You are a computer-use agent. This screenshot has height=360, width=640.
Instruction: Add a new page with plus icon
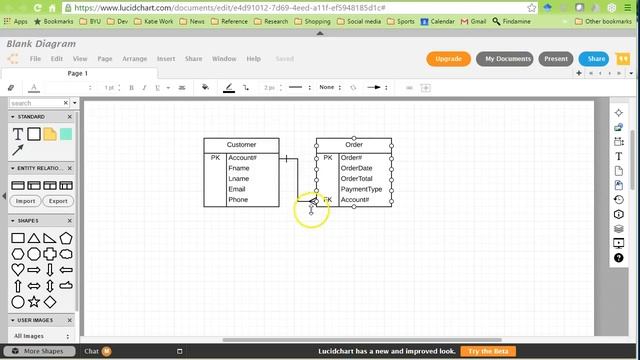pos(579,73)
